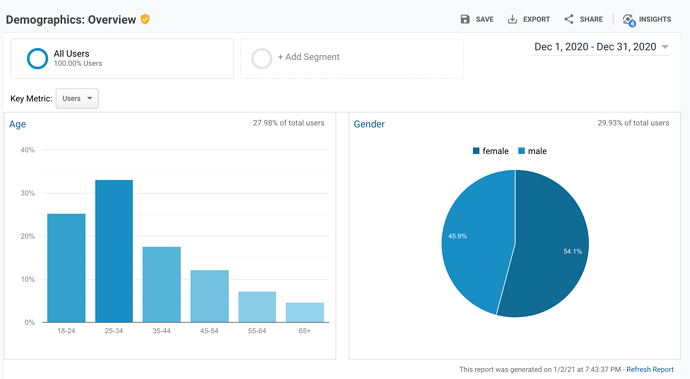Select the 18-24 age bar
This screenshot has height=379, width=690.
tap(66, 268)
